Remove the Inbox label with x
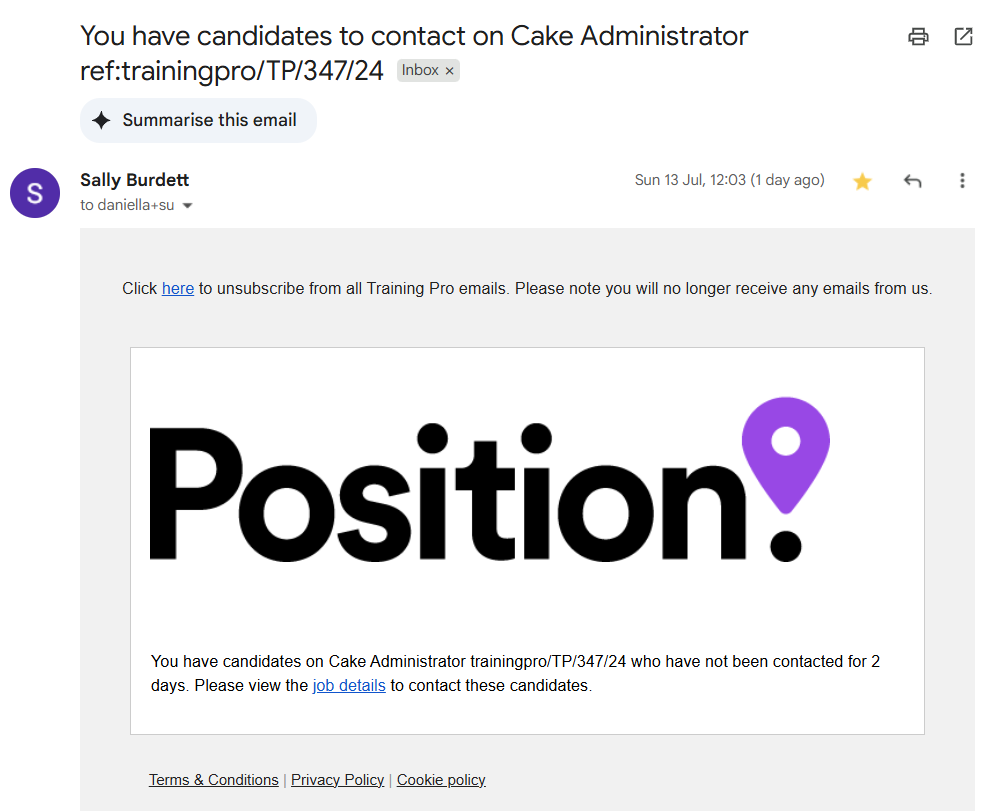Screen dimensions: 992x811 449,71
